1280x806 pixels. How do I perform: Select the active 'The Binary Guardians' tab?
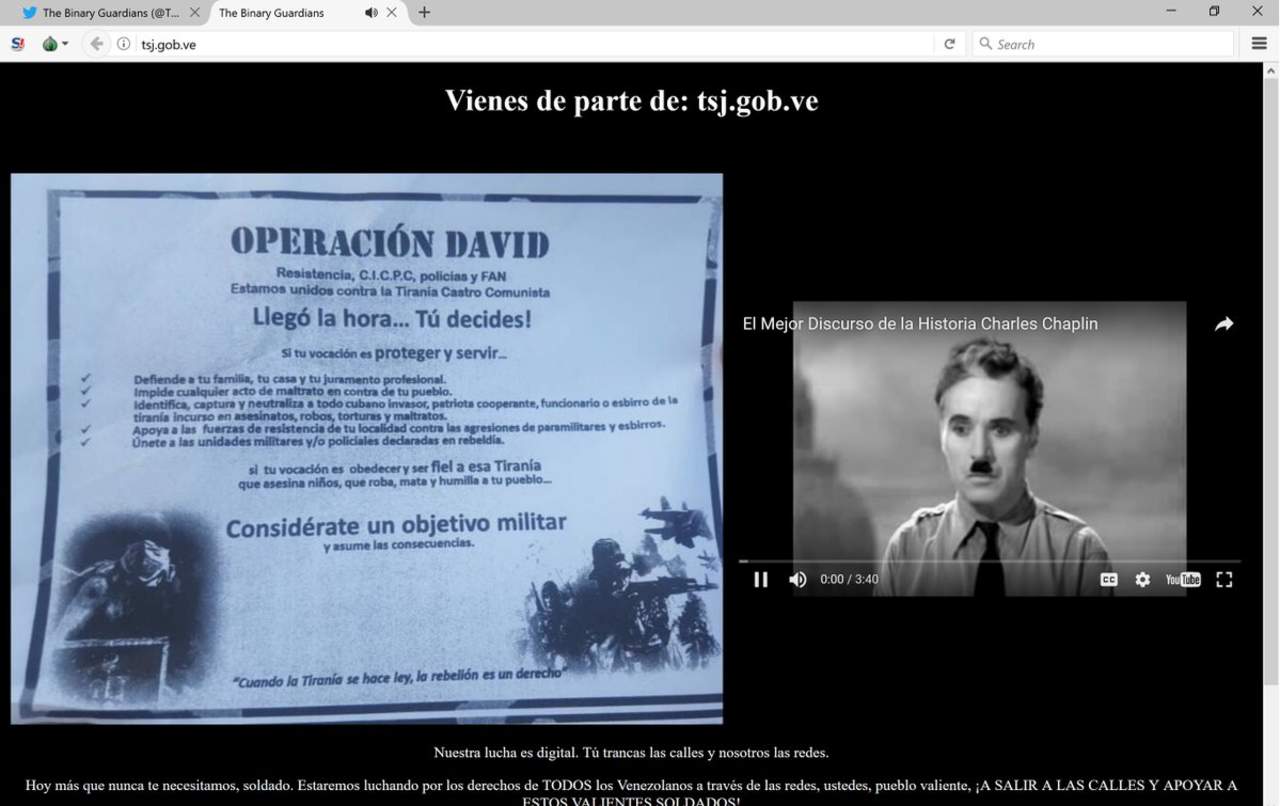click(x=280, y=13)
